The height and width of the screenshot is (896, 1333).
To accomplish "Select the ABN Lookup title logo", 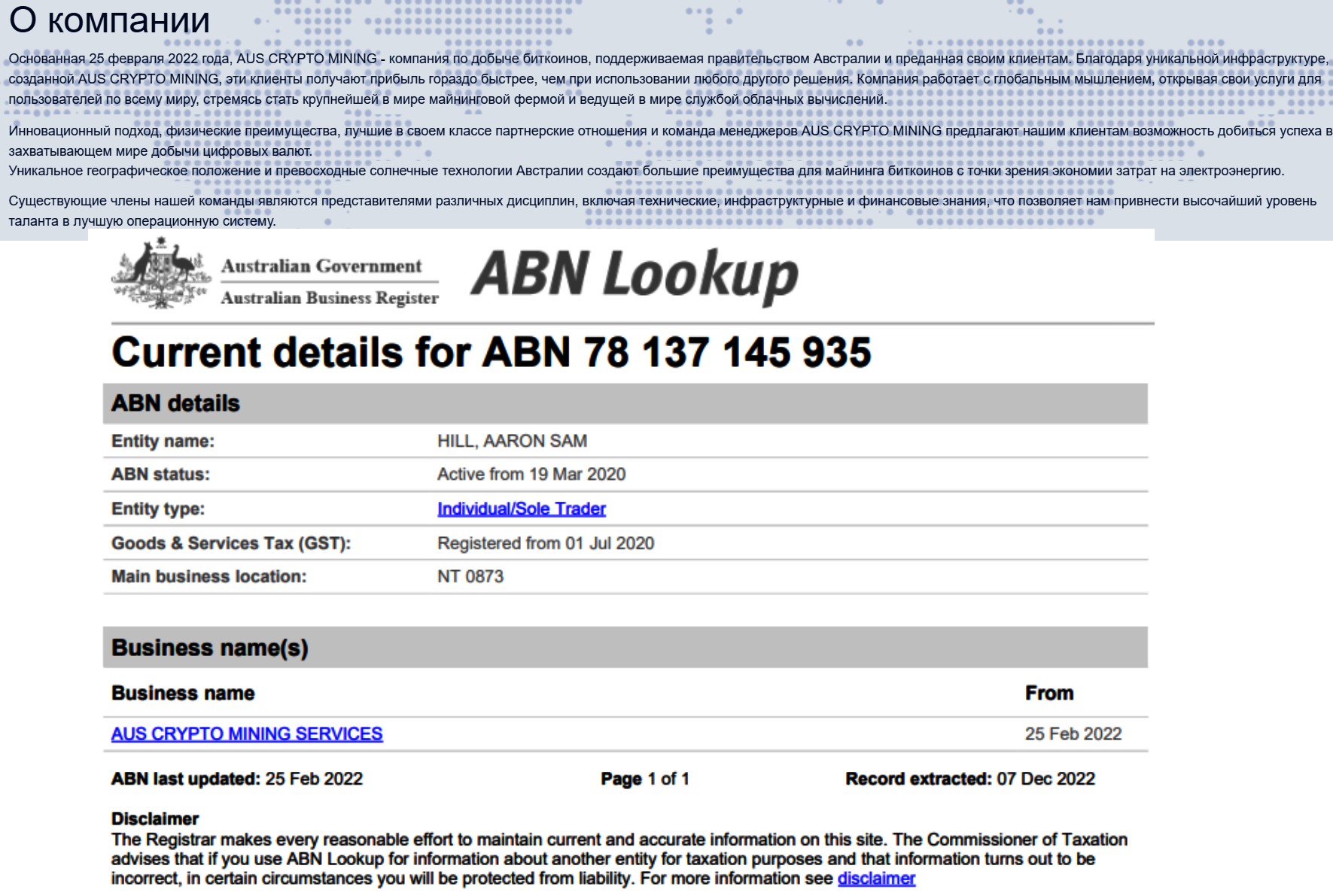I will 635,276.
